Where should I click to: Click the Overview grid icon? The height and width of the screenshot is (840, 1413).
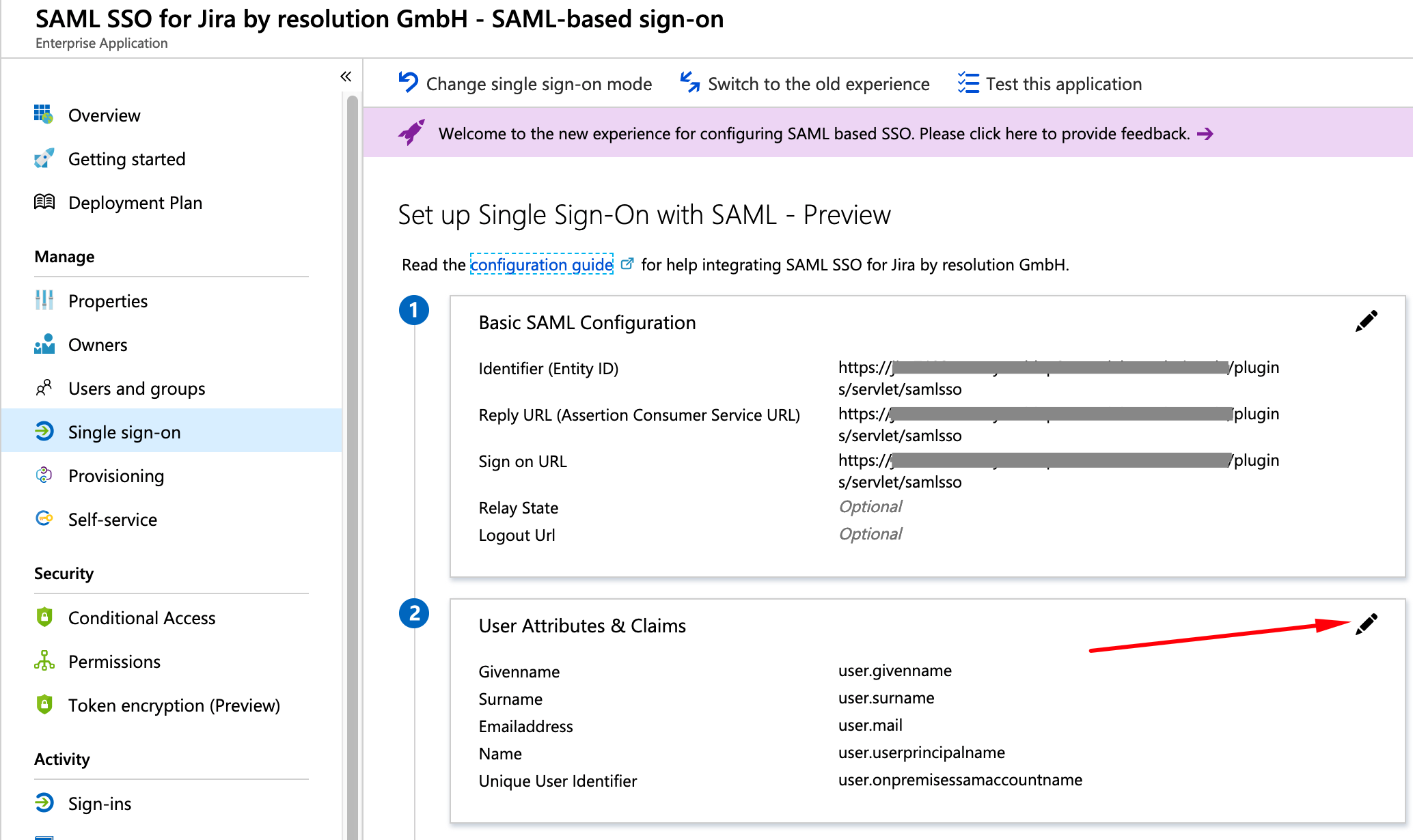tap(44, 114)
